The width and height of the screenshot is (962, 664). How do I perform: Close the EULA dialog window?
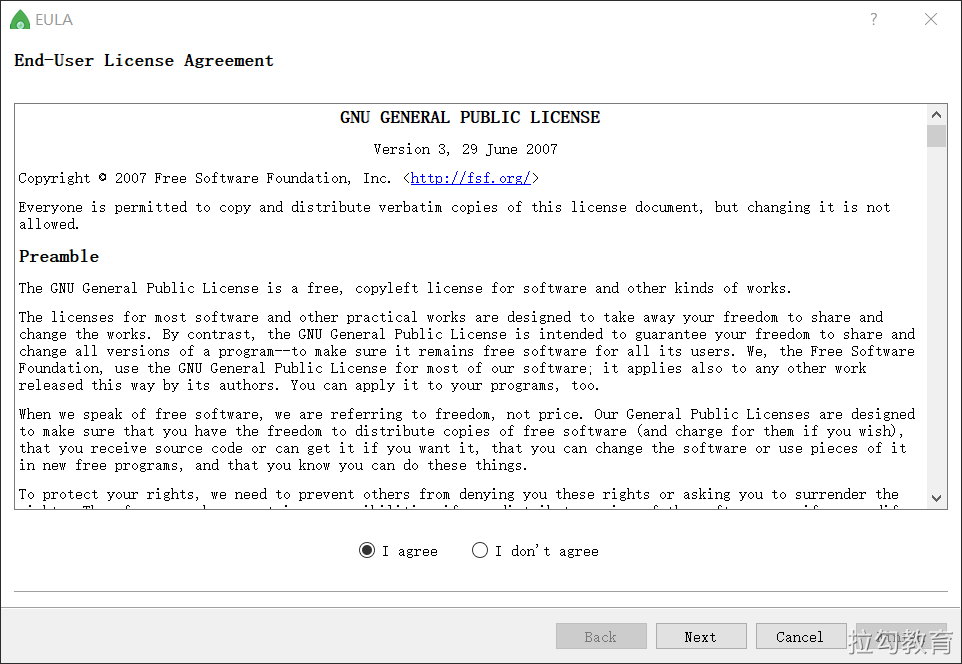click(x=931, y=19)
